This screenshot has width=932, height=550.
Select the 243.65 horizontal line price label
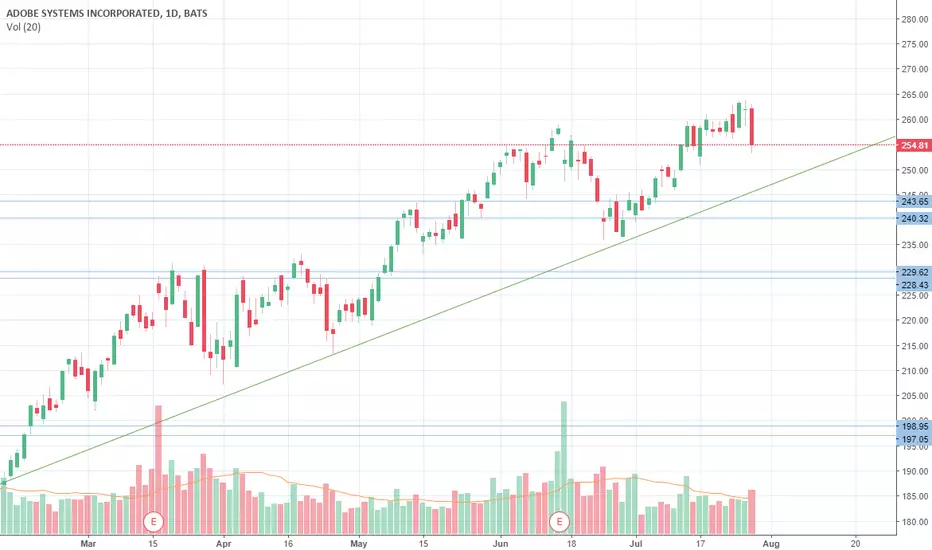pyautogui.click(x=914, y=202)
